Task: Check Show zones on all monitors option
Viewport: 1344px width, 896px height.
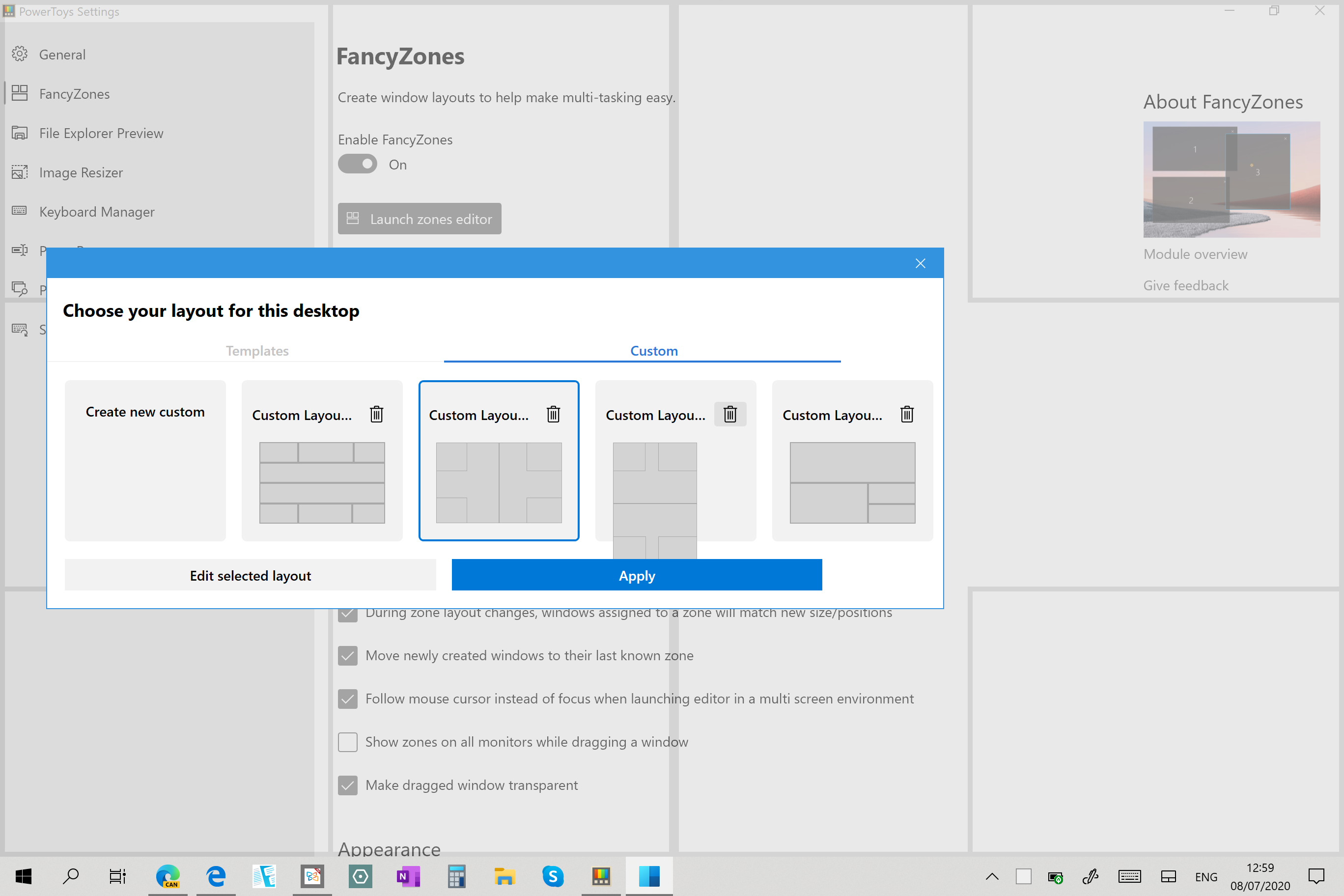Action: (x=347, y=742)
